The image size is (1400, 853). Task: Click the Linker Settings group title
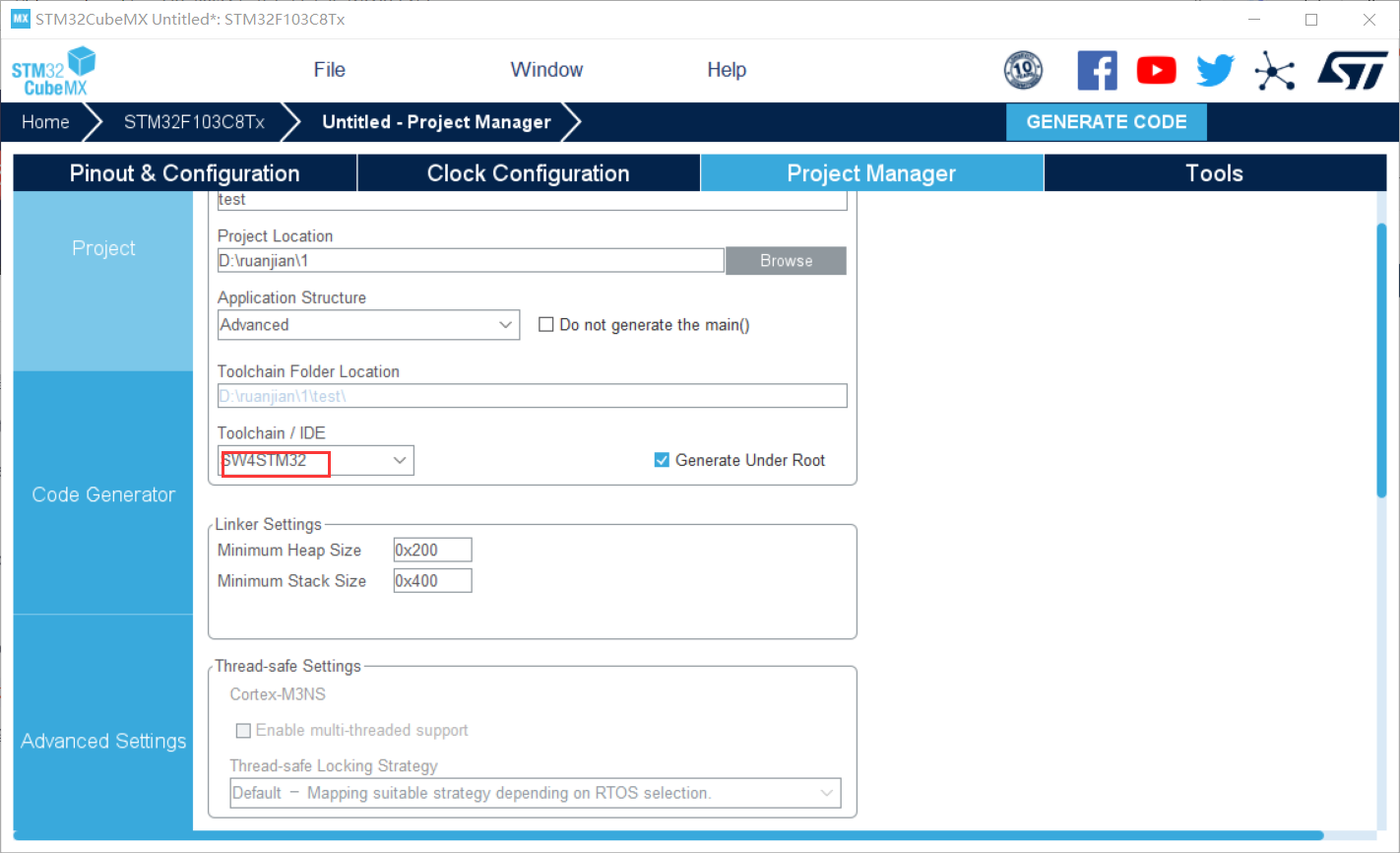pyautogui.click(x=269, y=524)
